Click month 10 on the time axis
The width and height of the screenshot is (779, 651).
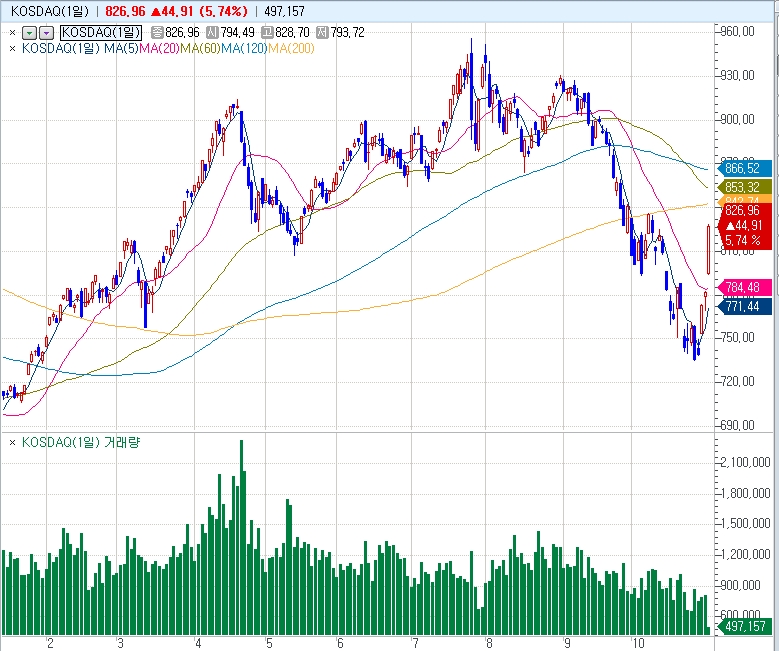pos(638,644)
